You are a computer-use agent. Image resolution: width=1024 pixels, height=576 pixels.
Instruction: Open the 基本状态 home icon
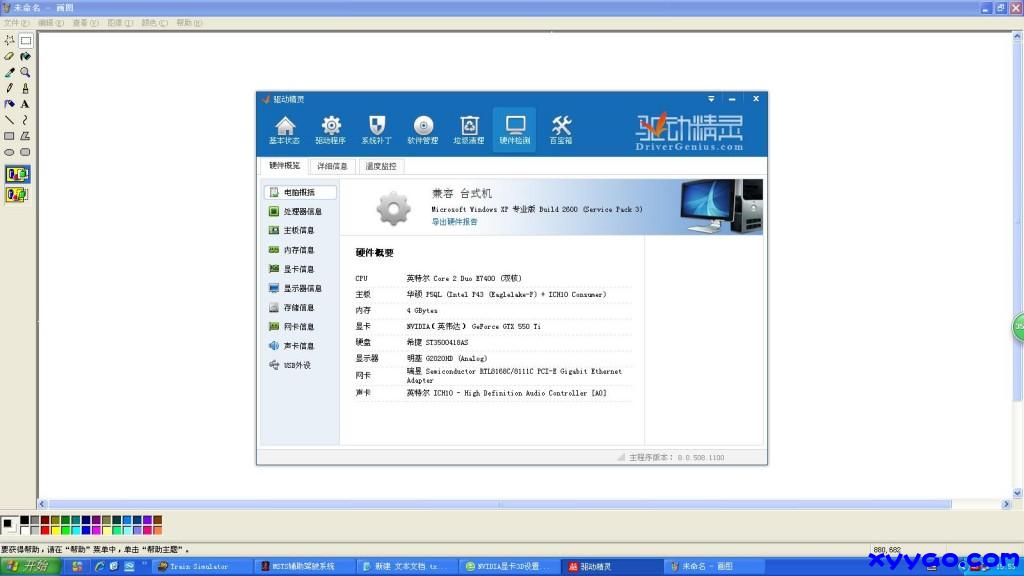coord(284,130)
